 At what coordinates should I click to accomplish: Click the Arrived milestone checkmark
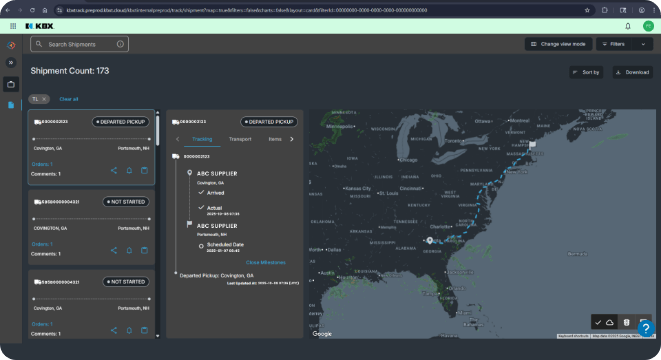(x=201, y=192)
